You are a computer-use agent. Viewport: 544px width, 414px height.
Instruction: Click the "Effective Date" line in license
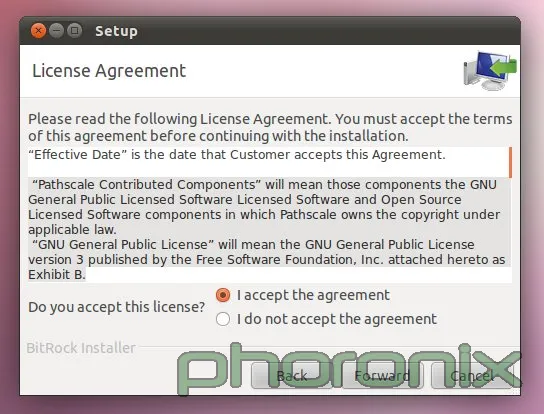pyautogui.click(x=237, y=155)
